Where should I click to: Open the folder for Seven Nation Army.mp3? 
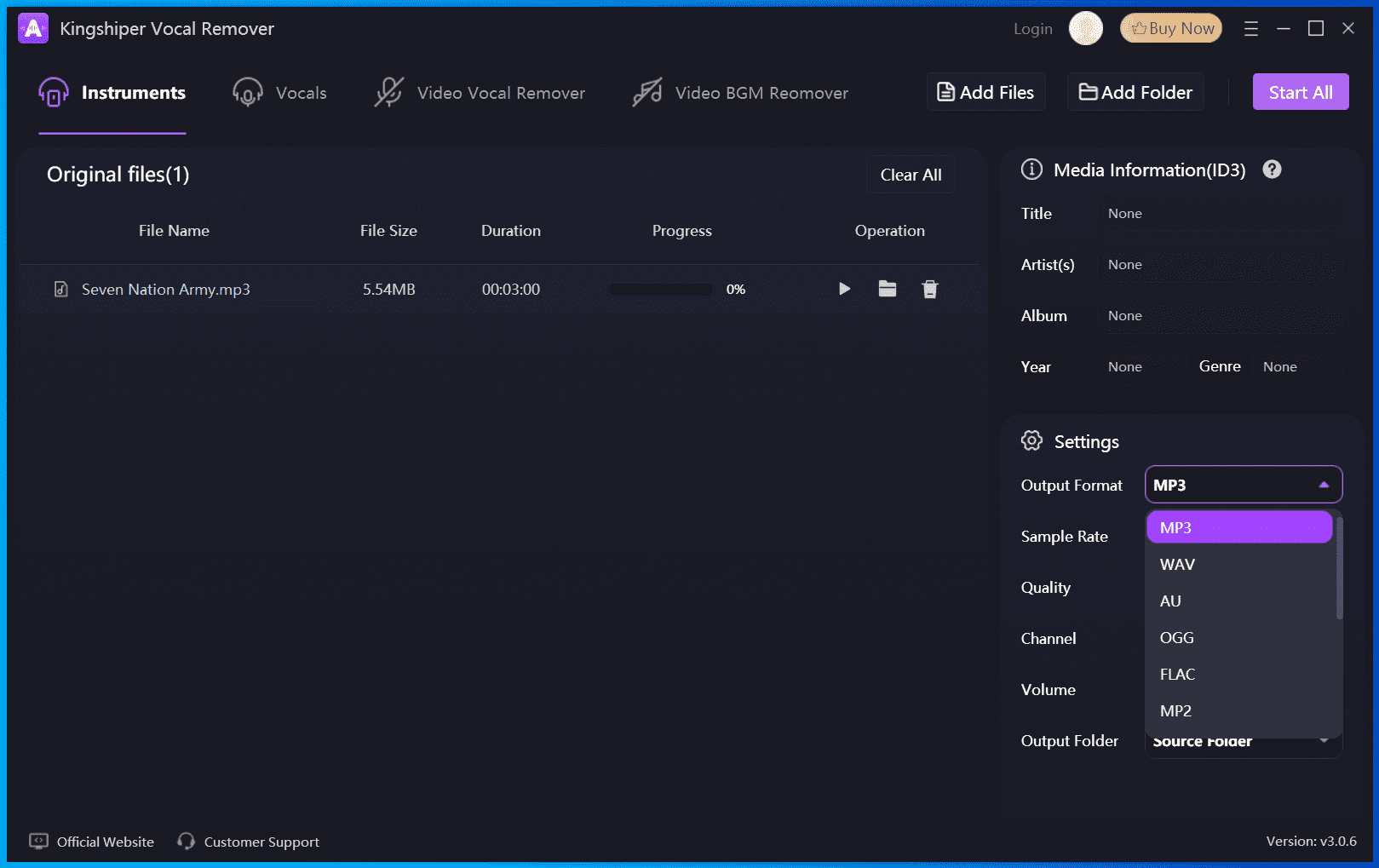pyautogui.click(x=888, y=289)
